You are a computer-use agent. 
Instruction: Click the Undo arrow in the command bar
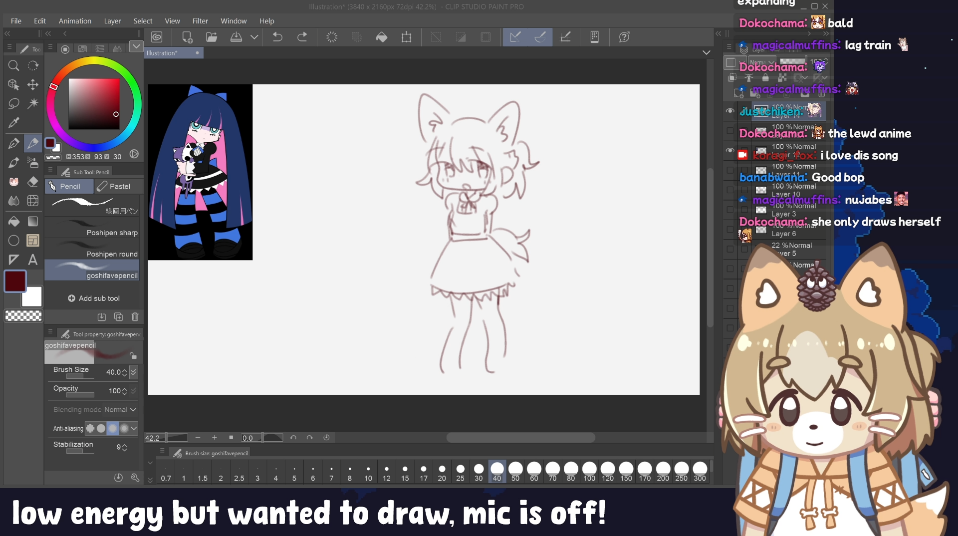[x=276, y=37]
